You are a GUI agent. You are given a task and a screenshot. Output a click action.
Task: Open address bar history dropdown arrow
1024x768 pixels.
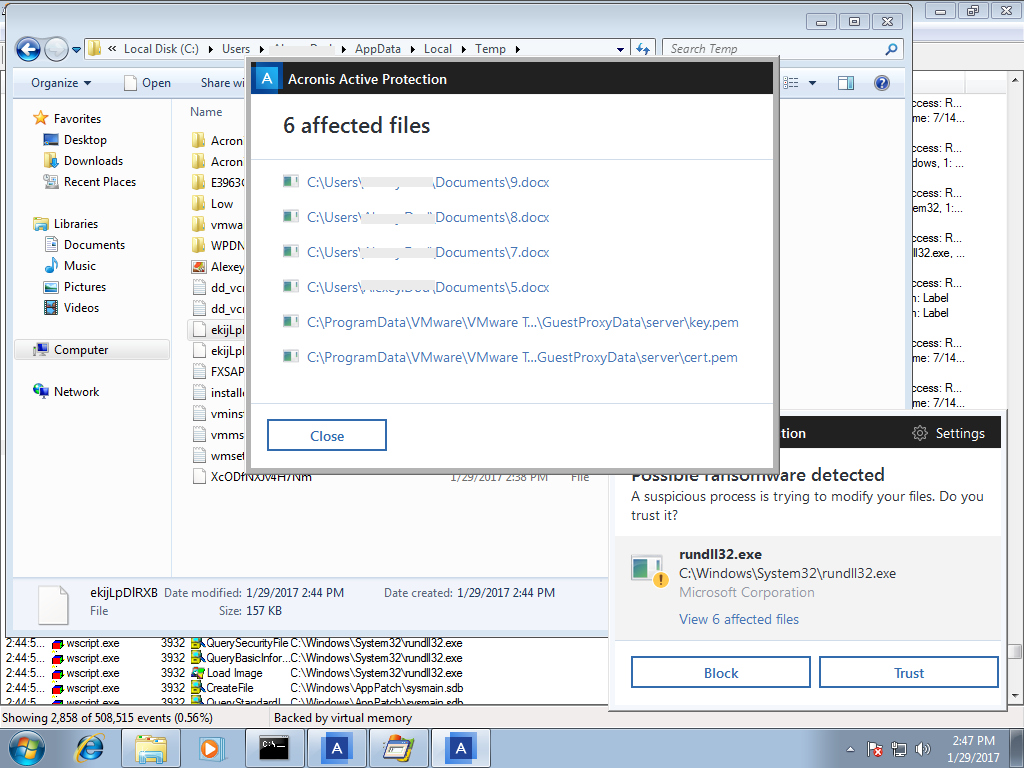tap(620, 49)
